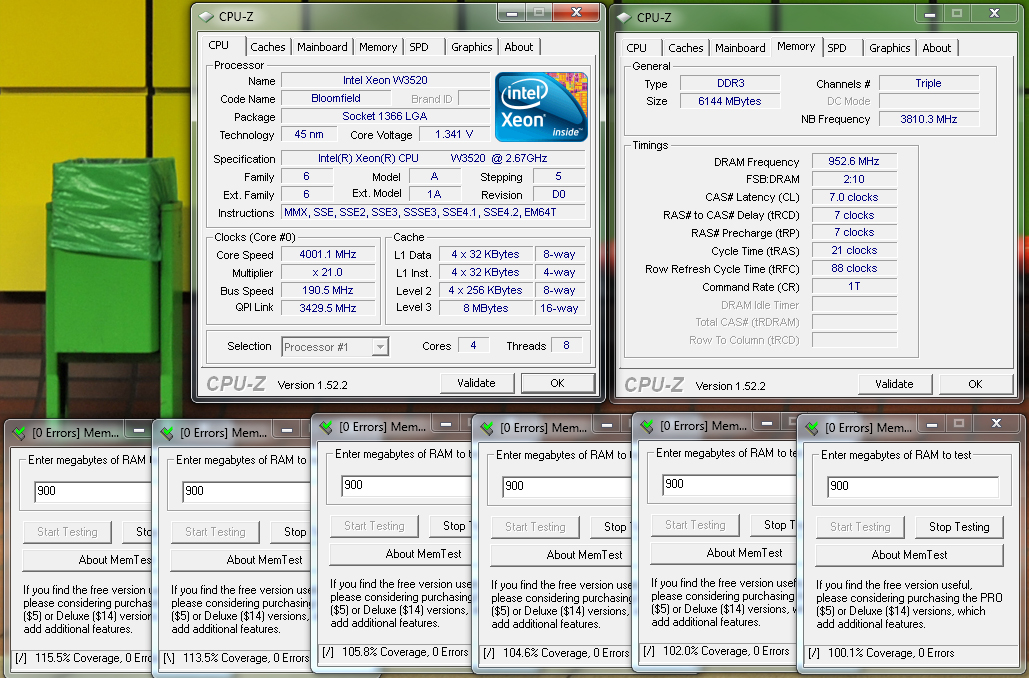Click Stop button in the 113.5% Coverage MemTest
This screenshot has width=1029, height=678.
[x=291, y=532]
